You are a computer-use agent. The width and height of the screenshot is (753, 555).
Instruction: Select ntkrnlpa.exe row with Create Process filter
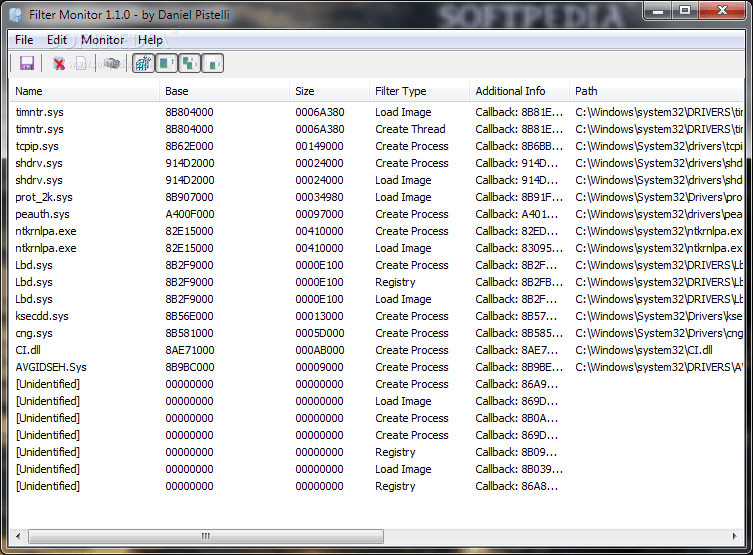pyautogui.click(x=376, y=231)
